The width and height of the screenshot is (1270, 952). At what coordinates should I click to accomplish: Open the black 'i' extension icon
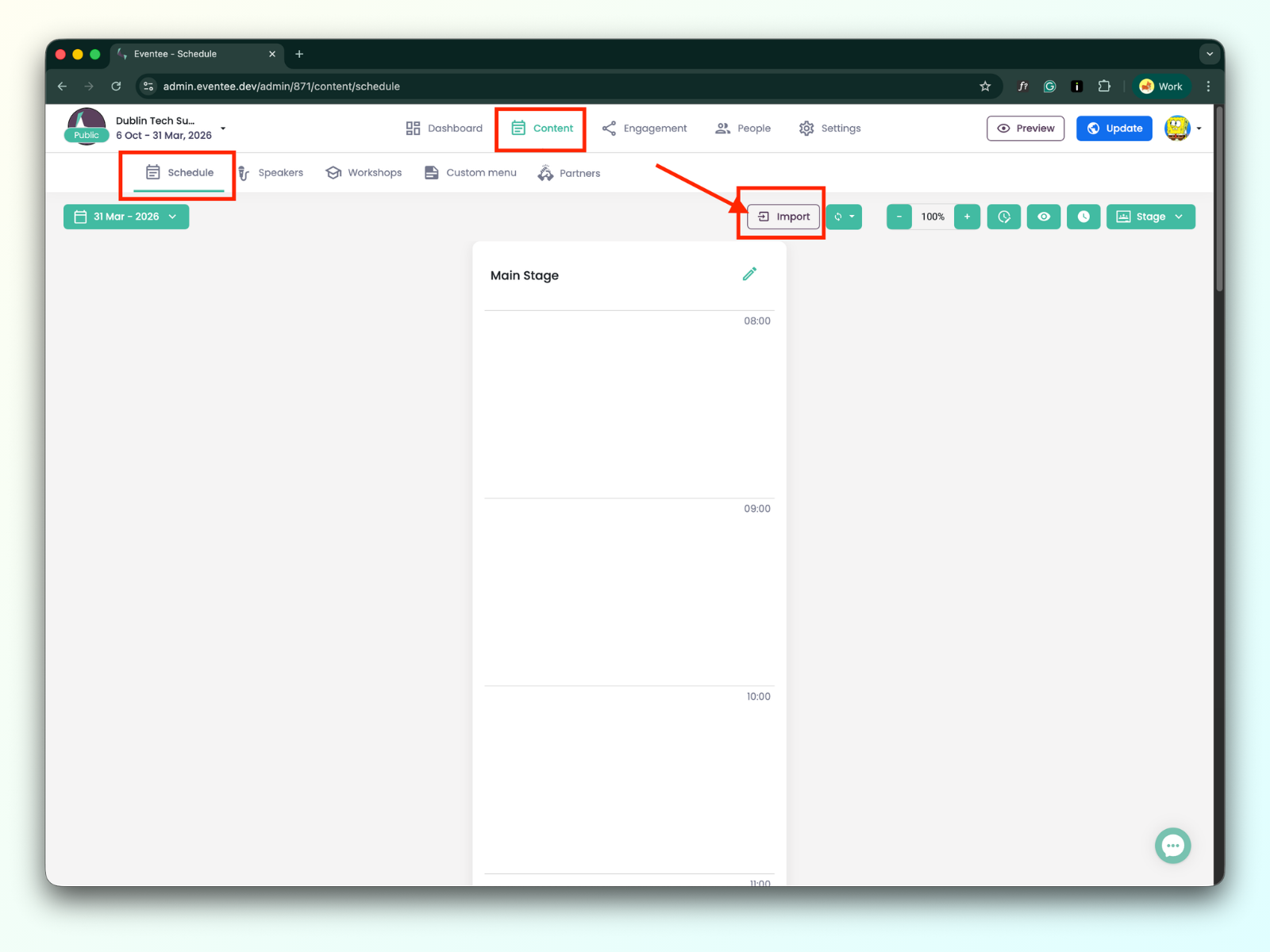click(1077, 86)
